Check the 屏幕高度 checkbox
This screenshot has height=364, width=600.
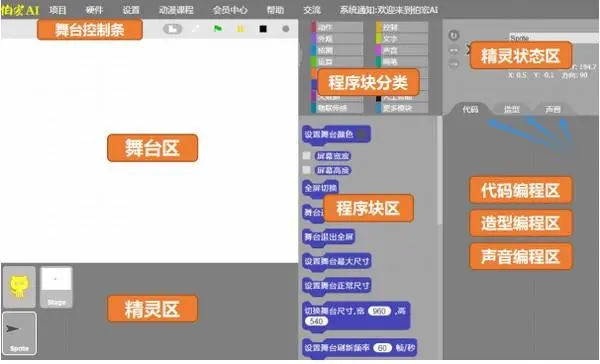click(307, 170)
